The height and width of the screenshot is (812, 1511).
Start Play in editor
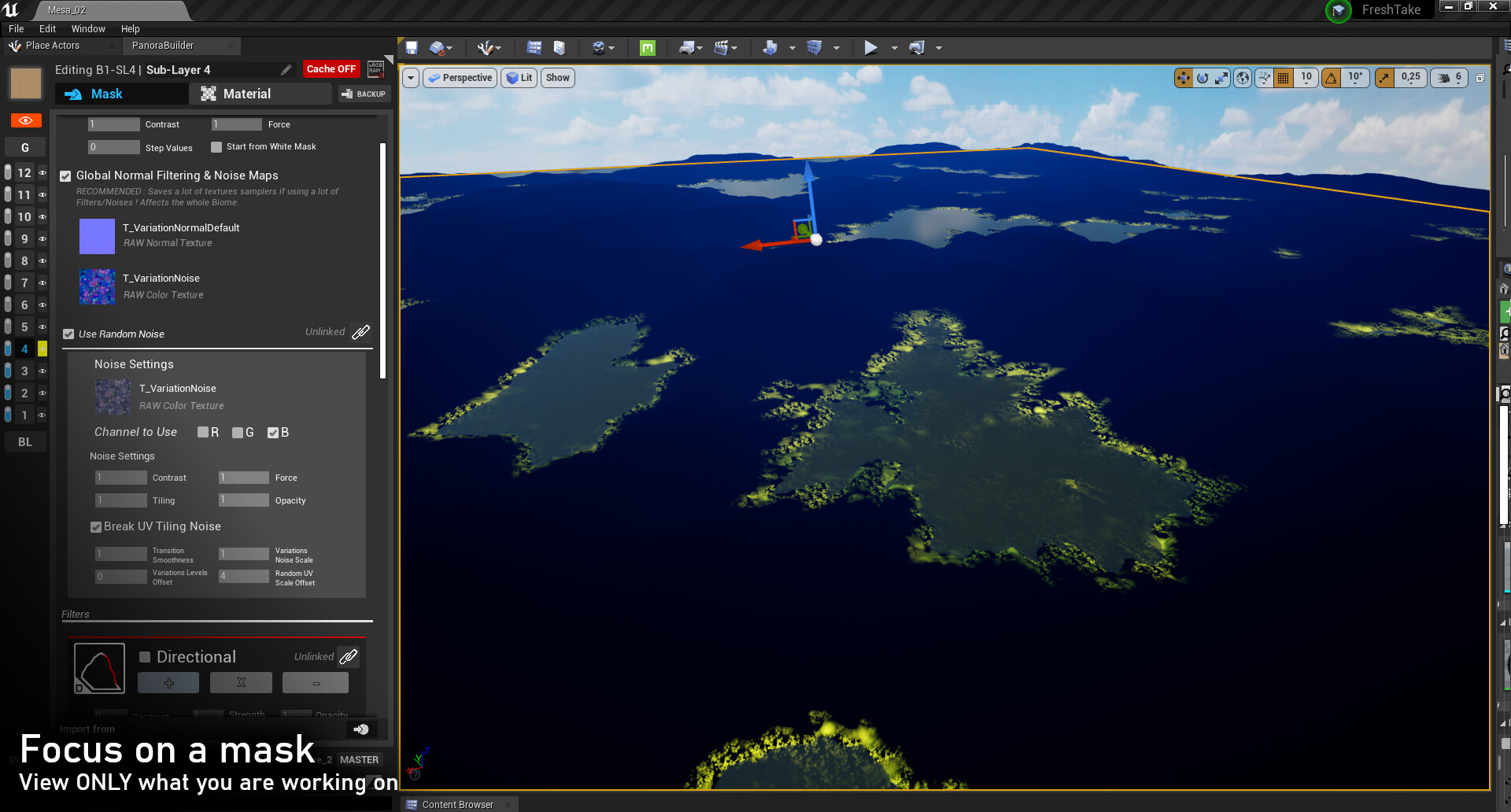click(870, 48)
